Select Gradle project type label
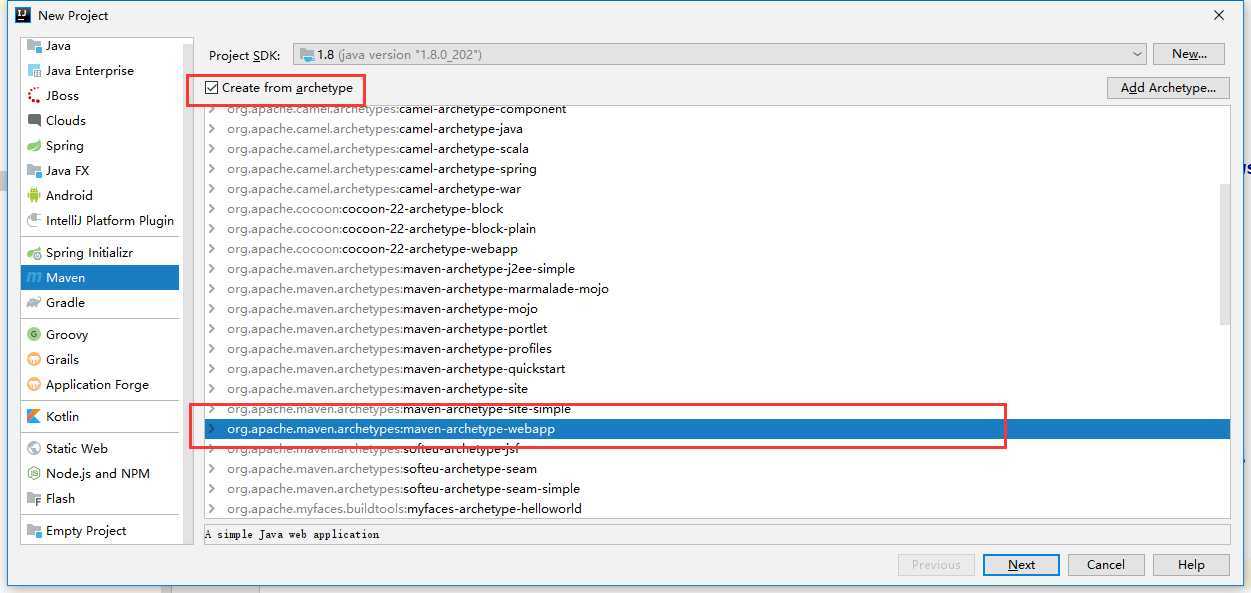This screenshot has width=1251, height=593. click(65, 303)
